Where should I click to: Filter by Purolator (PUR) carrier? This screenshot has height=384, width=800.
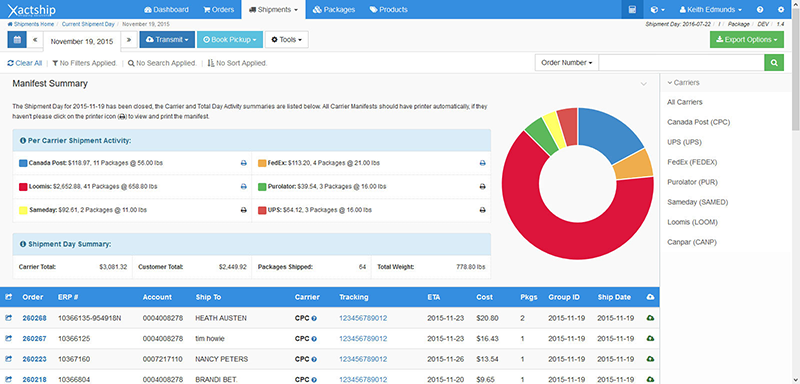(x=692, y=182)
